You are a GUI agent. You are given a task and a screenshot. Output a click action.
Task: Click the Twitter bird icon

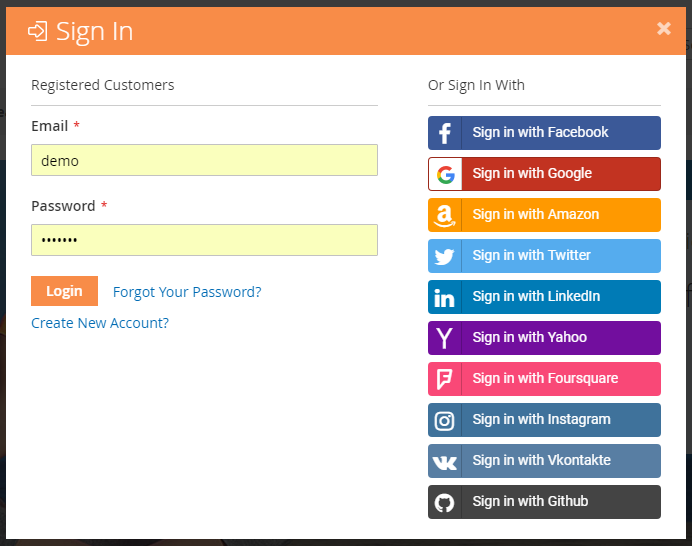tap(445, 256)
